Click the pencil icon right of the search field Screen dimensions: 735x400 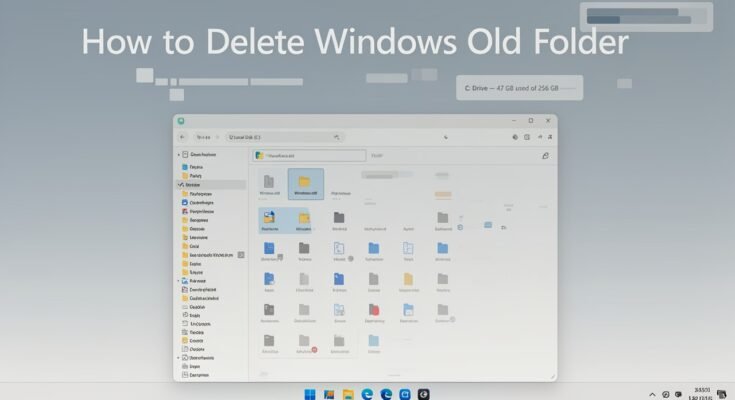point(545,156)
